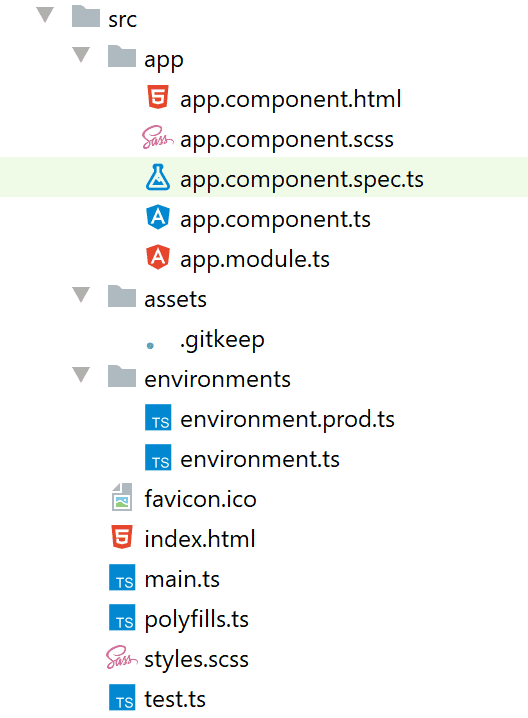
Task: Click the assets folder icon
Action: point(122,296)
